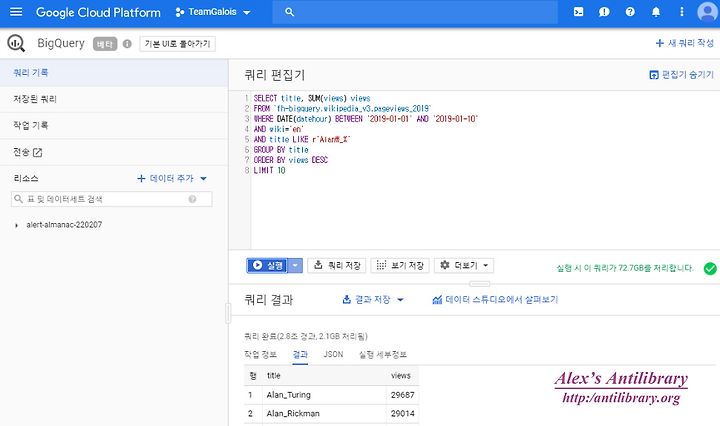Image resolution: width=720 pixels, height=426 pixels.
Task: Click the help icon in the dataset search field
Action: [x=192, y=199]
